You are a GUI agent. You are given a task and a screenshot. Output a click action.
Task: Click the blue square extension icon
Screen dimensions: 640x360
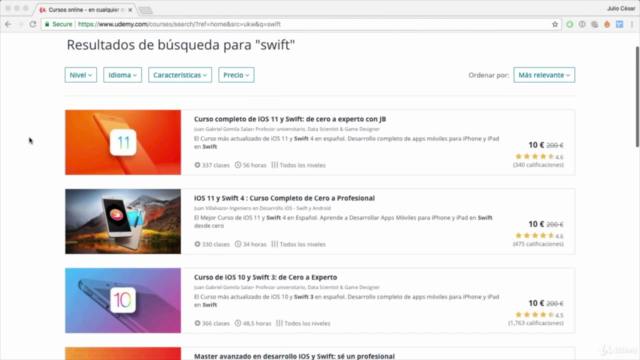[620, 24]
